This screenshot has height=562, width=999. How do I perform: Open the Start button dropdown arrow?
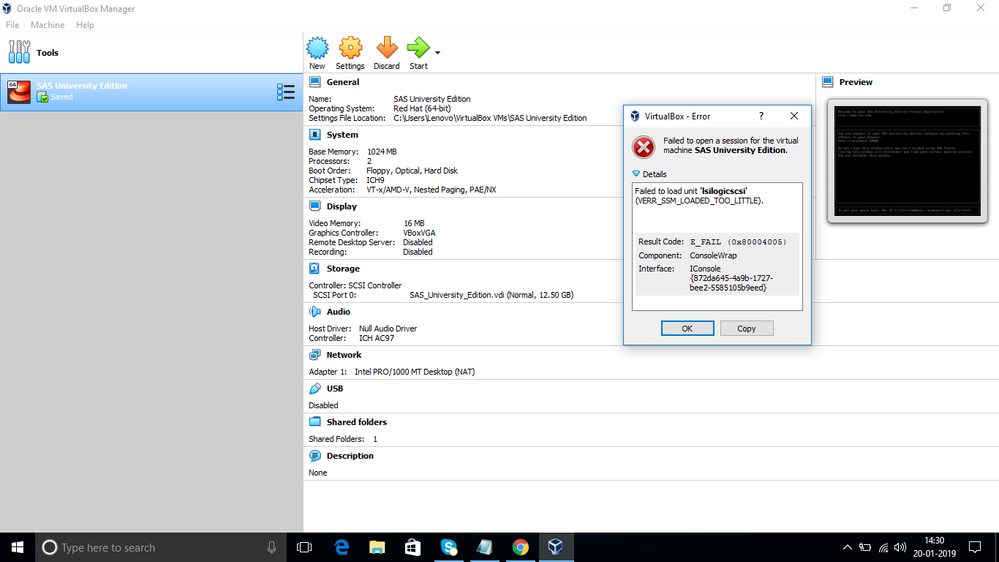click(x=438, y=52)
